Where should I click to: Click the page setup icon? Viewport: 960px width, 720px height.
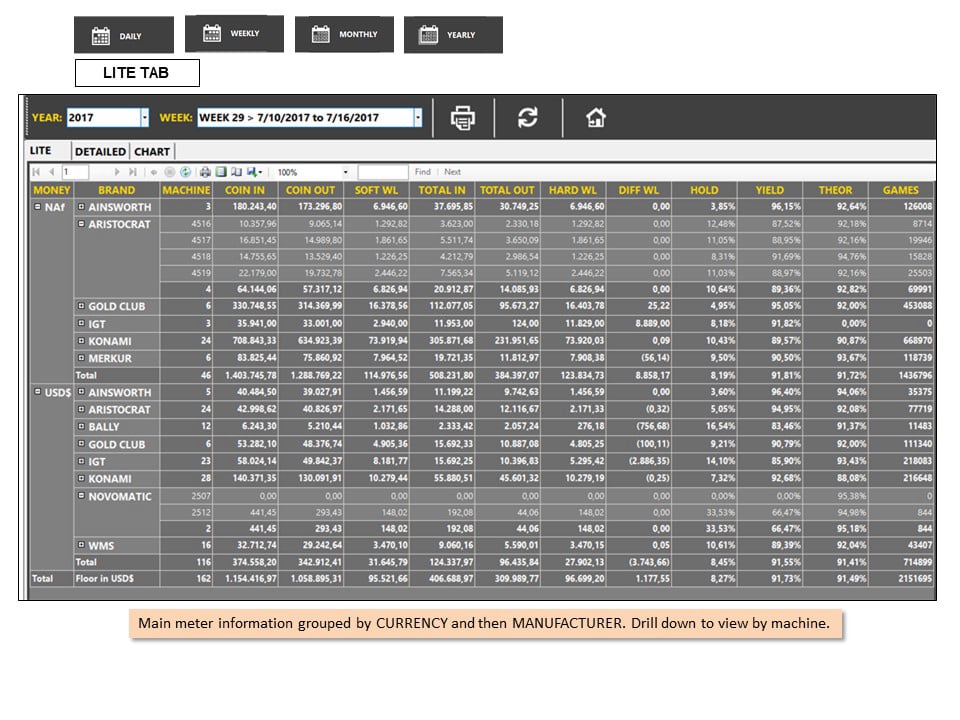[x=236, y=172]
